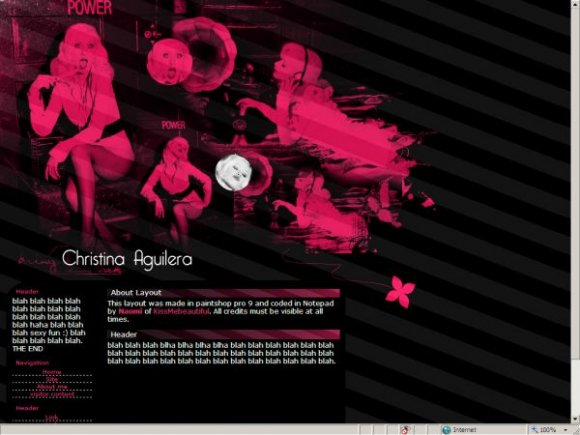Image resolution: width=580 pixels, height=435 pixels.
Task: Click the Navigation sidebar heading
Action: (x=32, y=363)
